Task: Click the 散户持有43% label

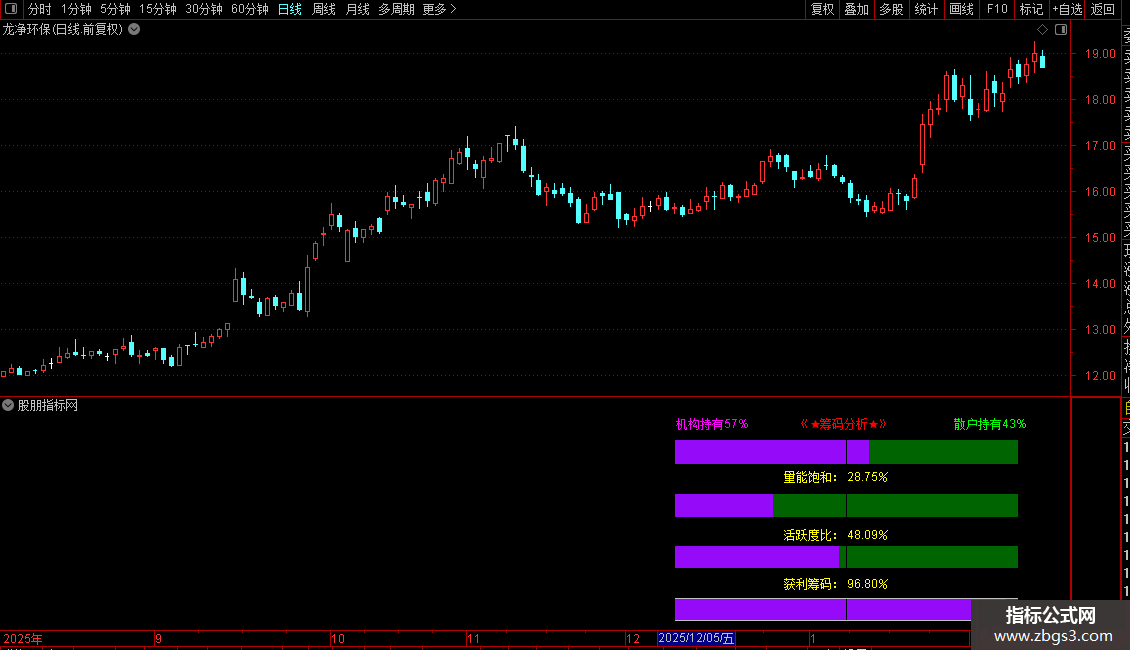Action: pyautogui.click(x=989, y=424)
